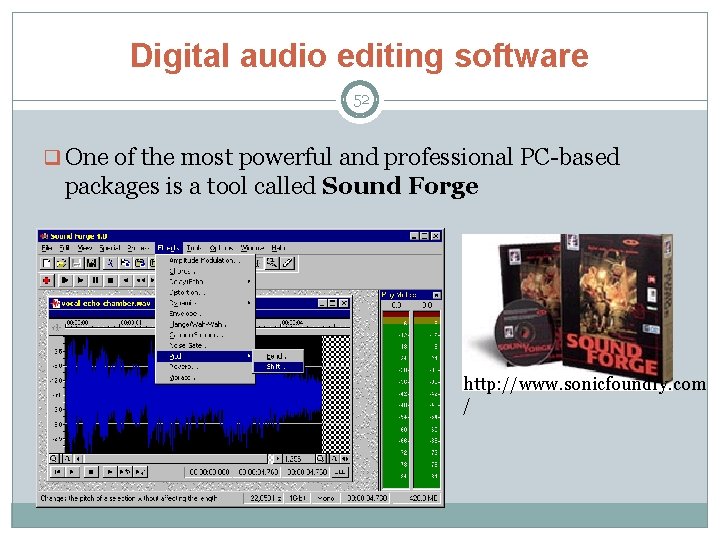
Task: Choose Amplitude Modulation from the Effects menu
Action: [205, 260]
